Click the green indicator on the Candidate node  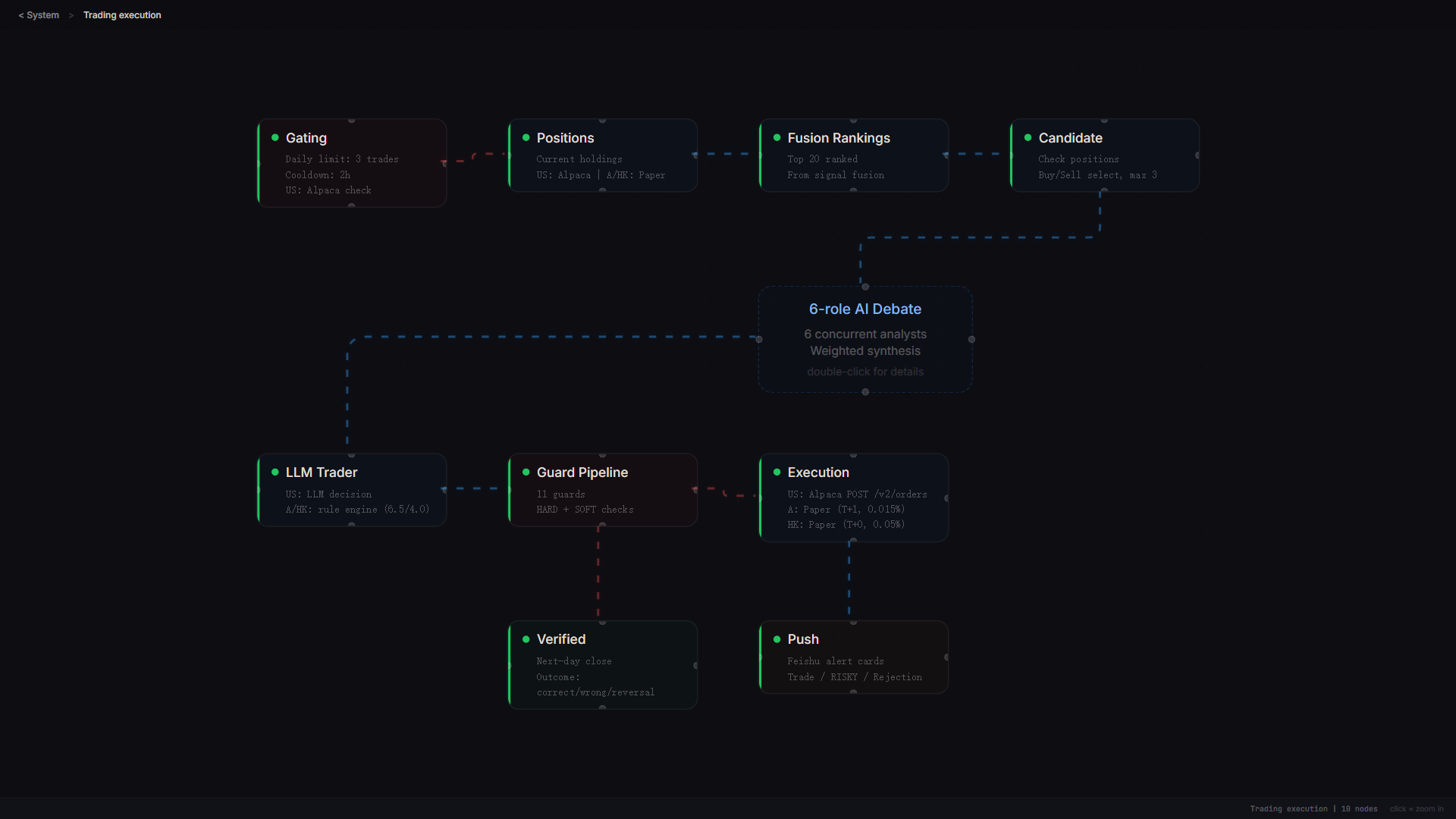click(x=1028, y=137)
